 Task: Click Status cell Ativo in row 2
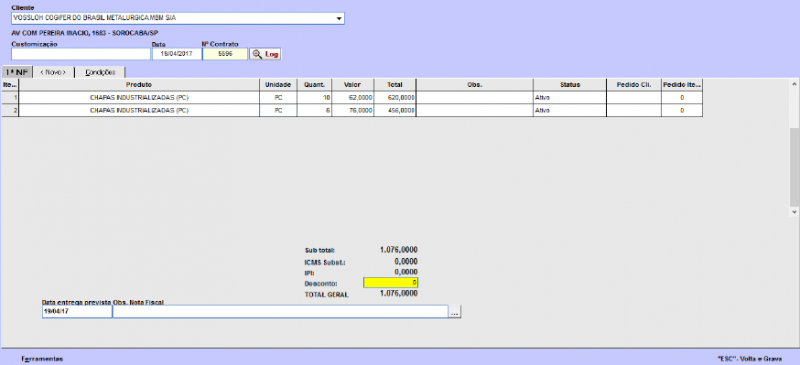tap(570, 110)
